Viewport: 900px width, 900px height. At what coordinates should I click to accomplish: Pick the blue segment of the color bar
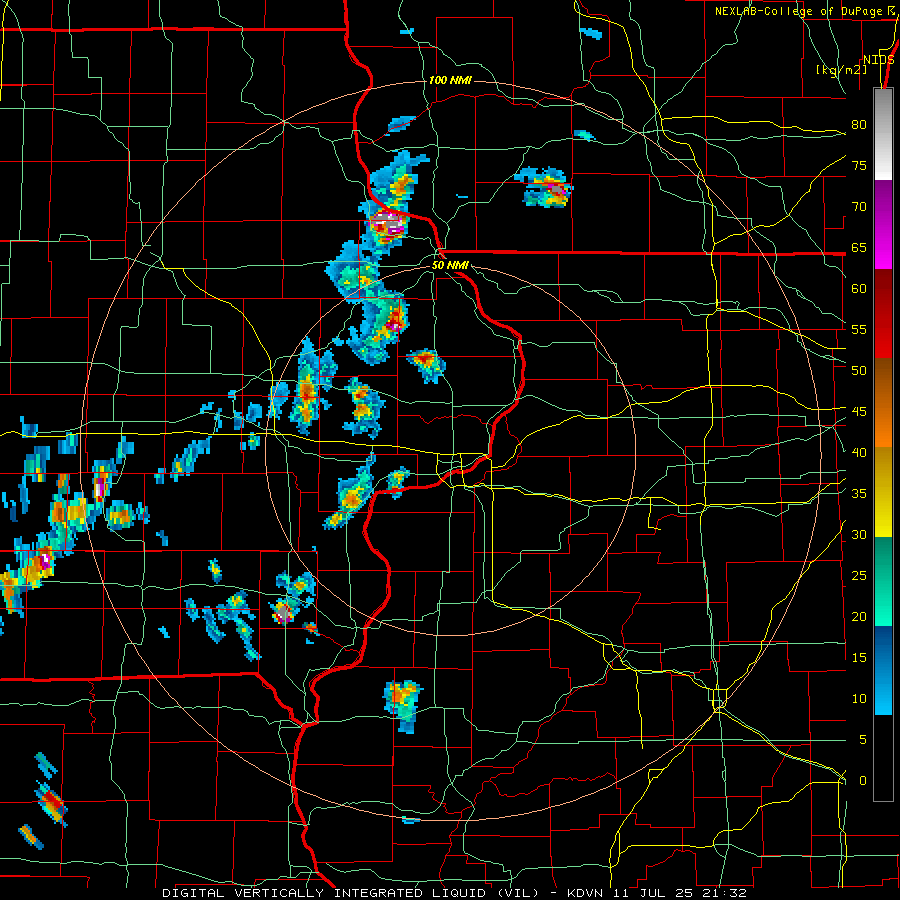883,670
